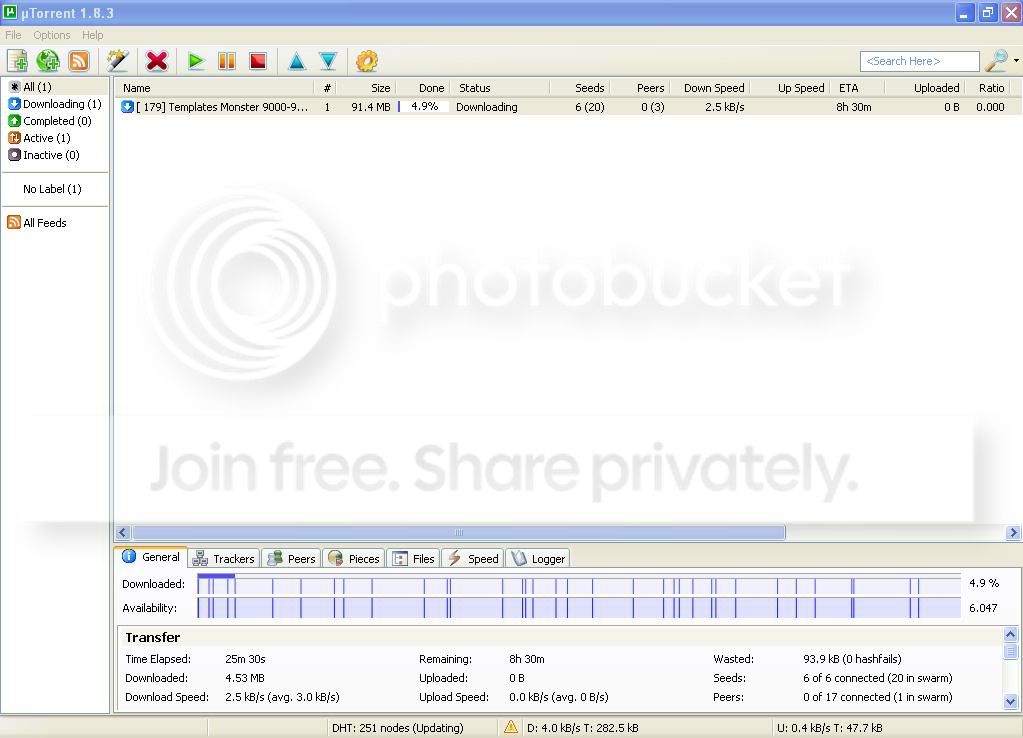Viewport: 1023px width, 738px height.
Task: Click the 4.9% progress bar cell
Action: [x=423, y=106]
